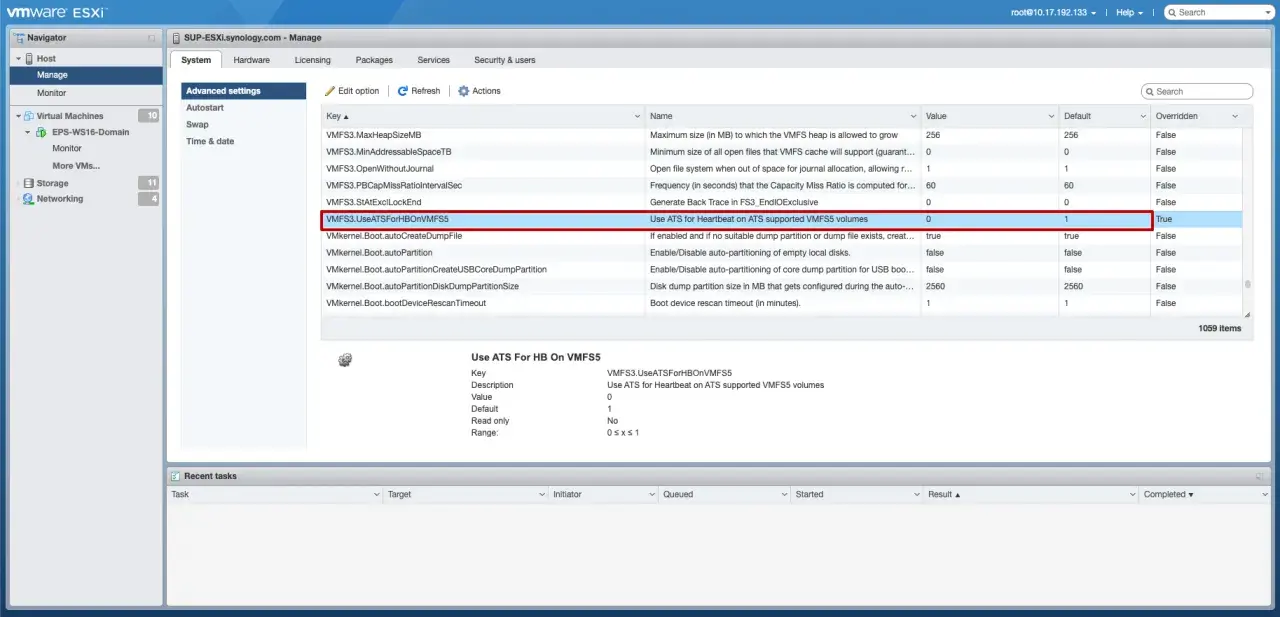
Task: Open the Storage count badge 11
Action: pos(148,183)
